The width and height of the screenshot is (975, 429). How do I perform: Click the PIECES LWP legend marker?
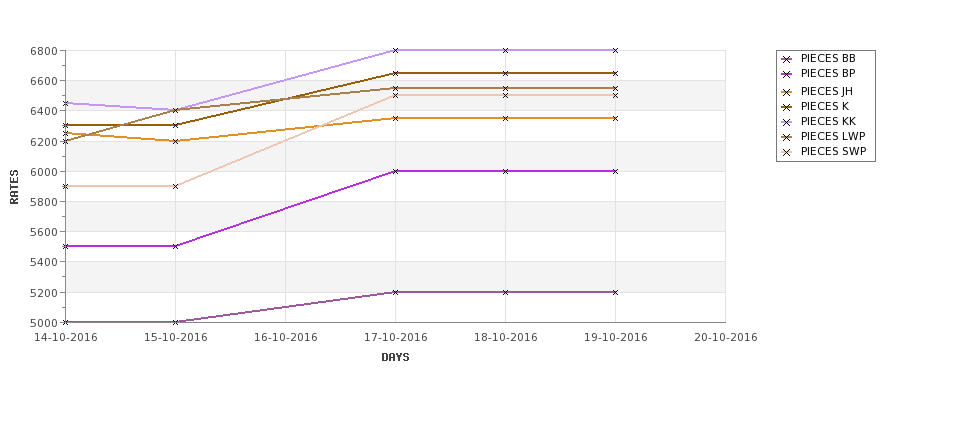click(787, 137)
